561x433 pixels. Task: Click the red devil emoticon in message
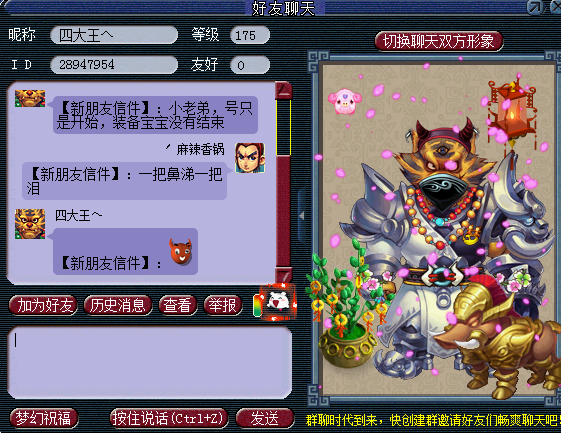click(x=181, y=251)
